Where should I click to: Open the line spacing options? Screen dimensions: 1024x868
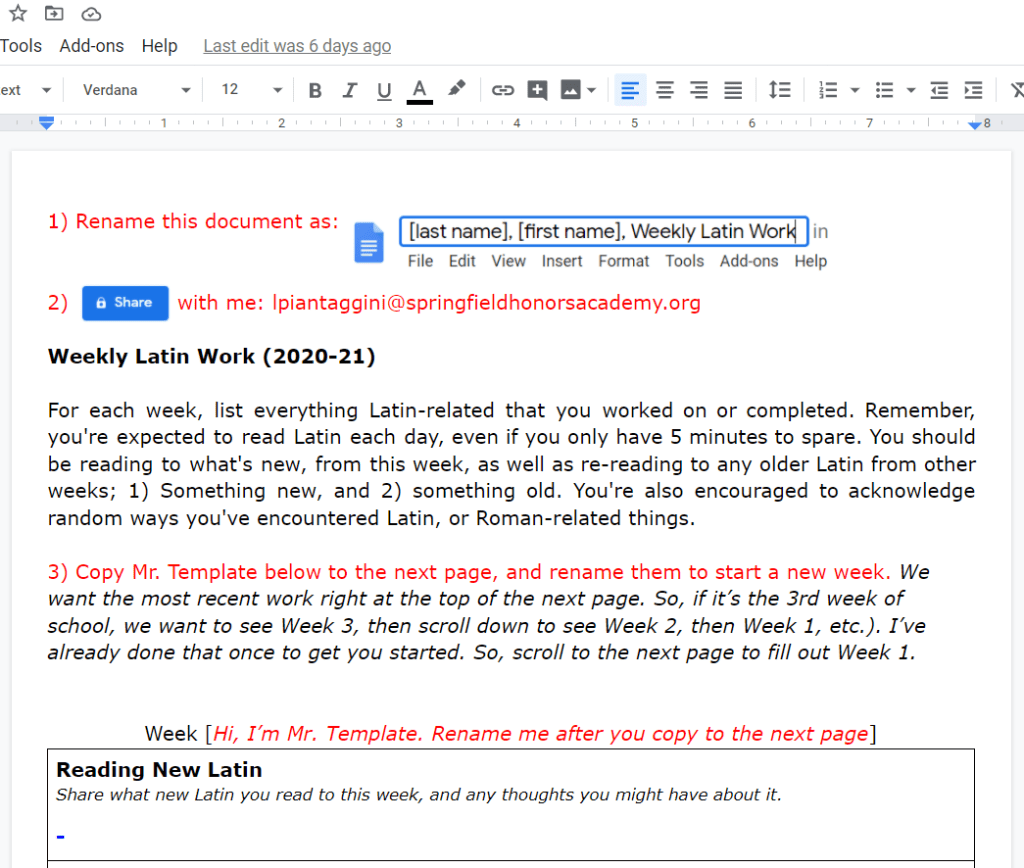[x=779, y=90]
